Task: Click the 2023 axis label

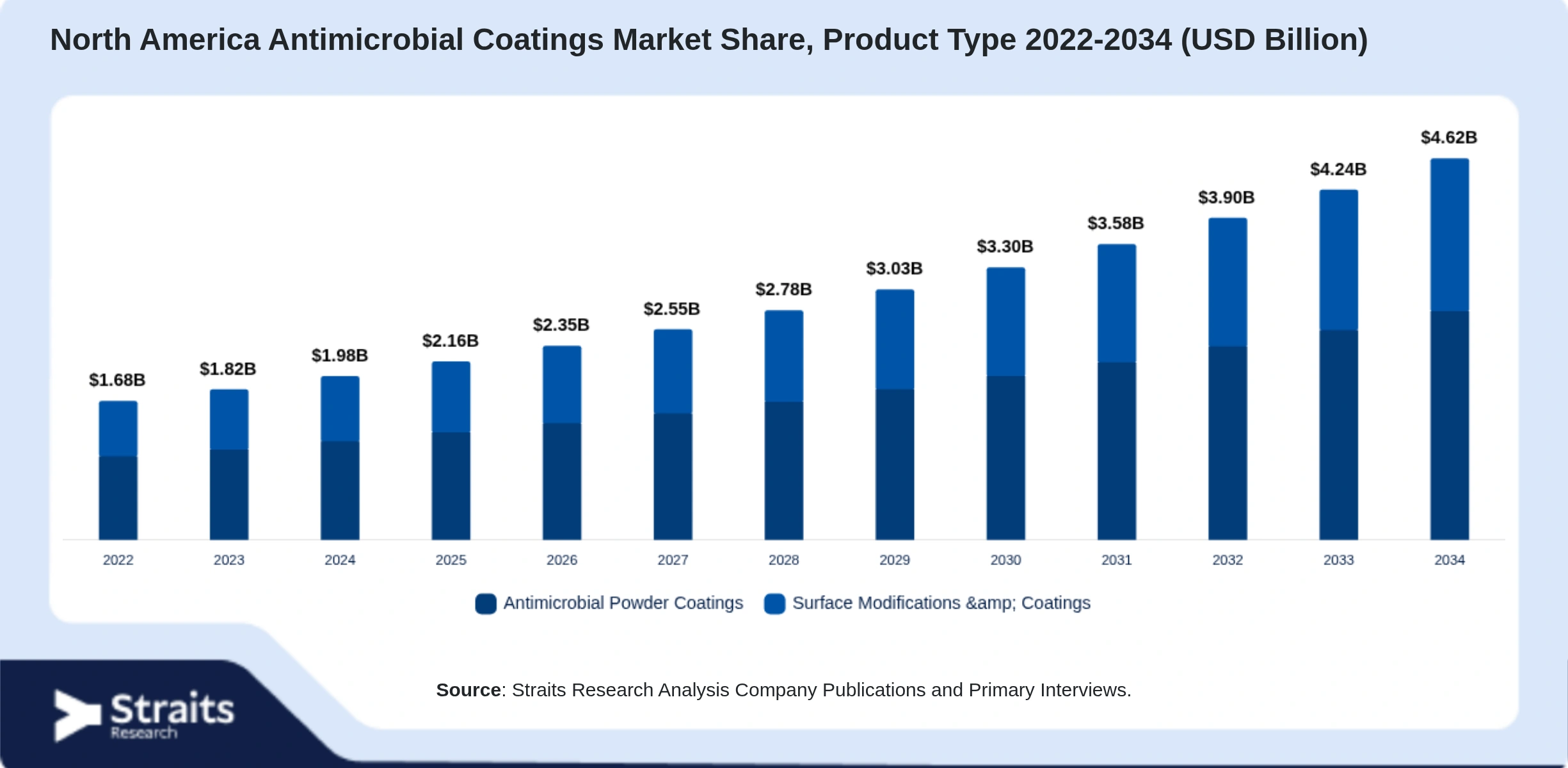Action: [229, 560]
